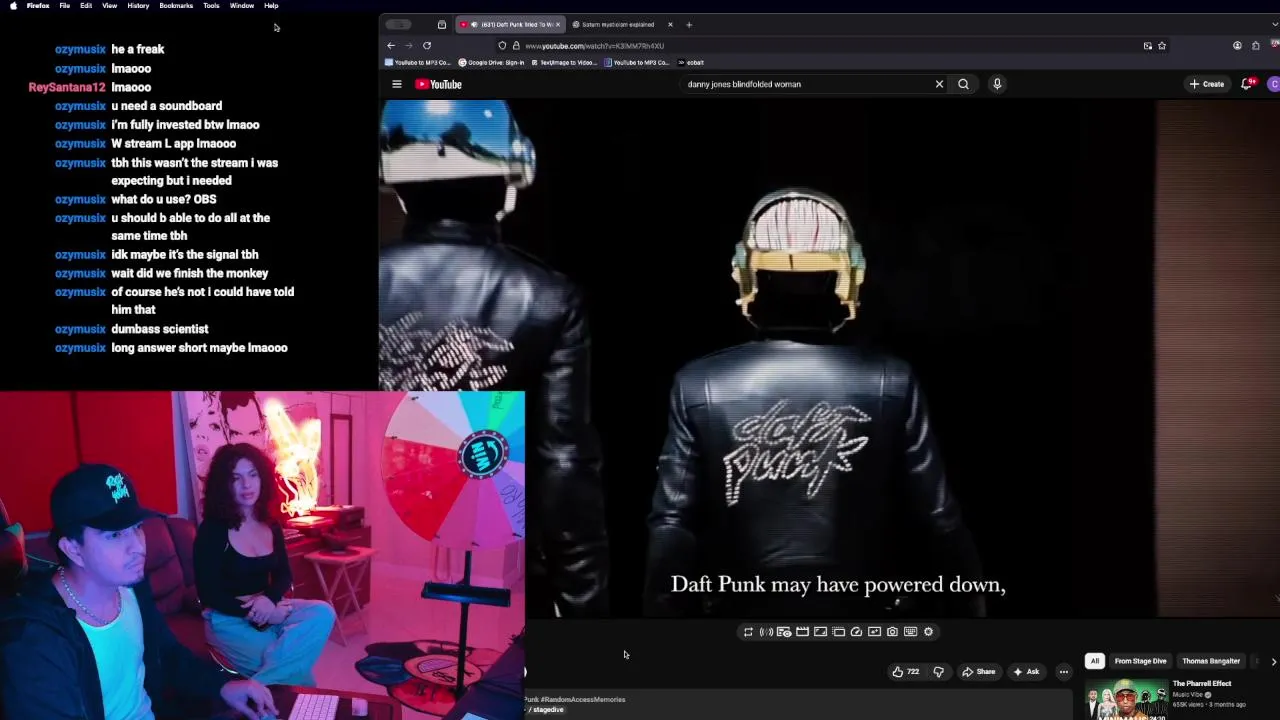This screenshot has height=720, width=1280.
Task: Click the pop-out window icon in player toolbar
Action: (838, 632)
